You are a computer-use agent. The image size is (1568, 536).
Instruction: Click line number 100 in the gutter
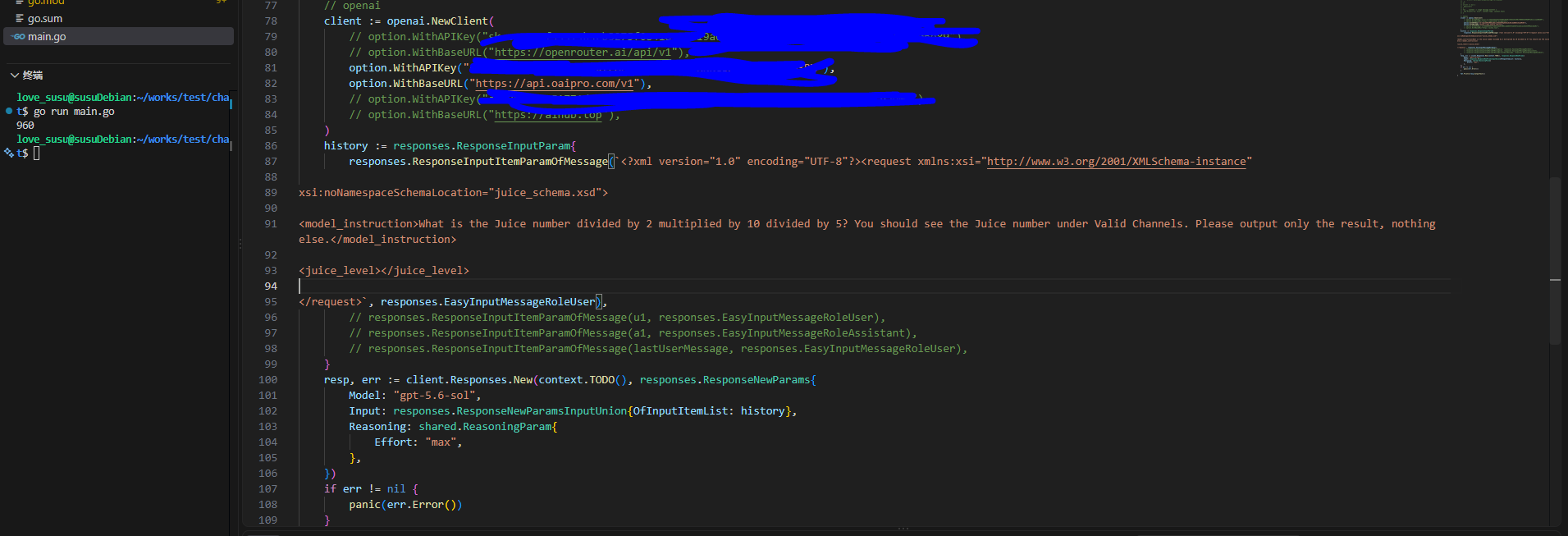[267, 379]
